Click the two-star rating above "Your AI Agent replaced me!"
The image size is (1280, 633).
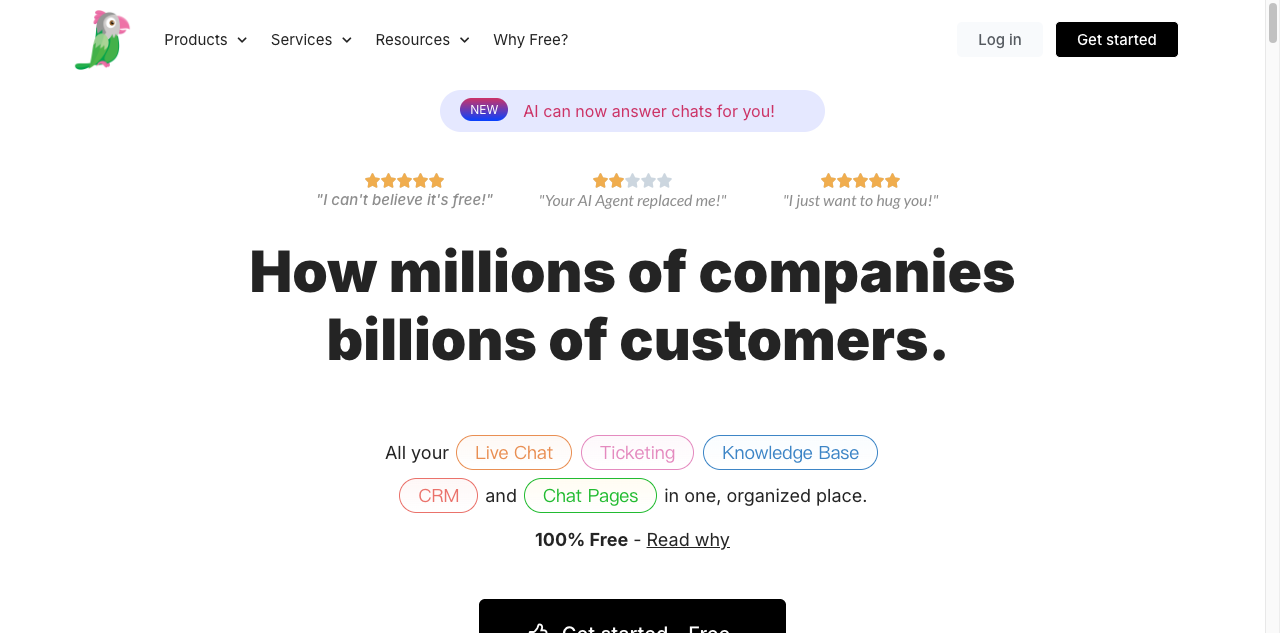(x=632, y=181)
